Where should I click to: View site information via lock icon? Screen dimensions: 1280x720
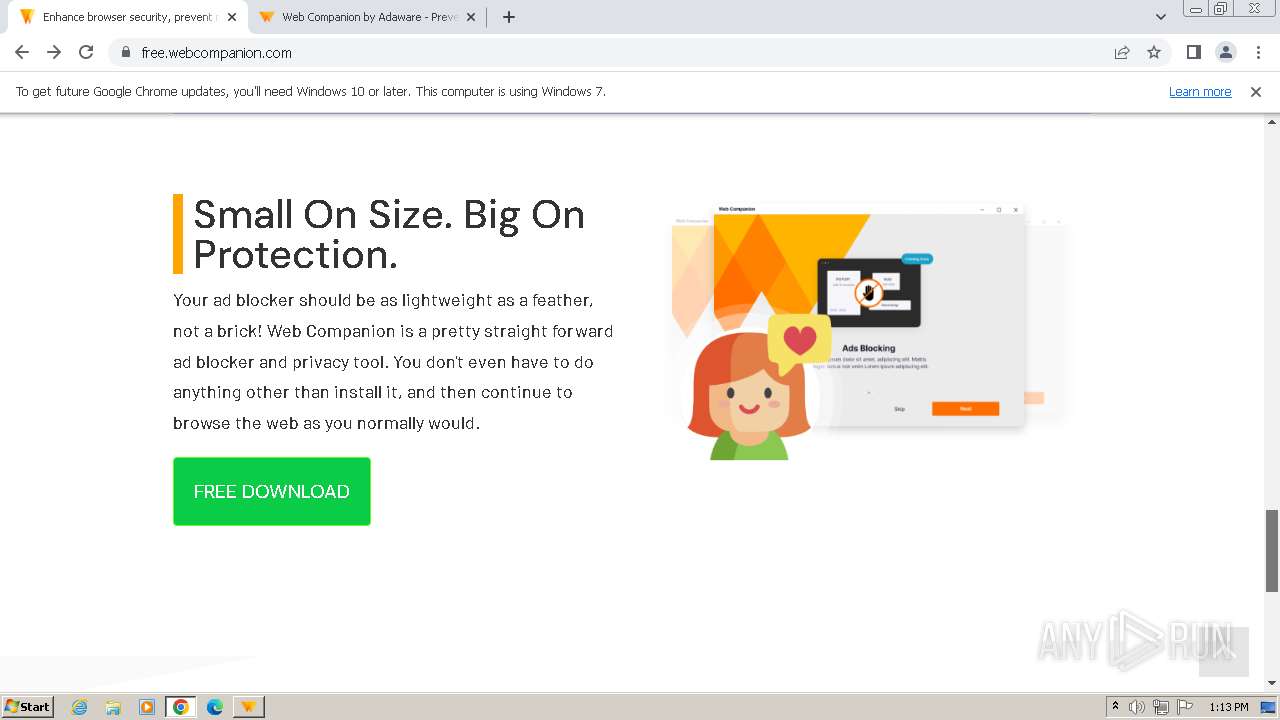pos(126,53)
